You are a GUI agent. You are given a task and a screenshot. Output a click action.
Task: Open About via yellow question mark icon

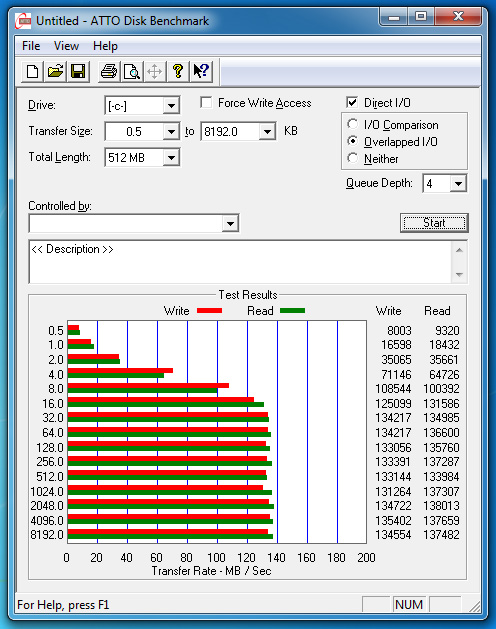[178, 72]
